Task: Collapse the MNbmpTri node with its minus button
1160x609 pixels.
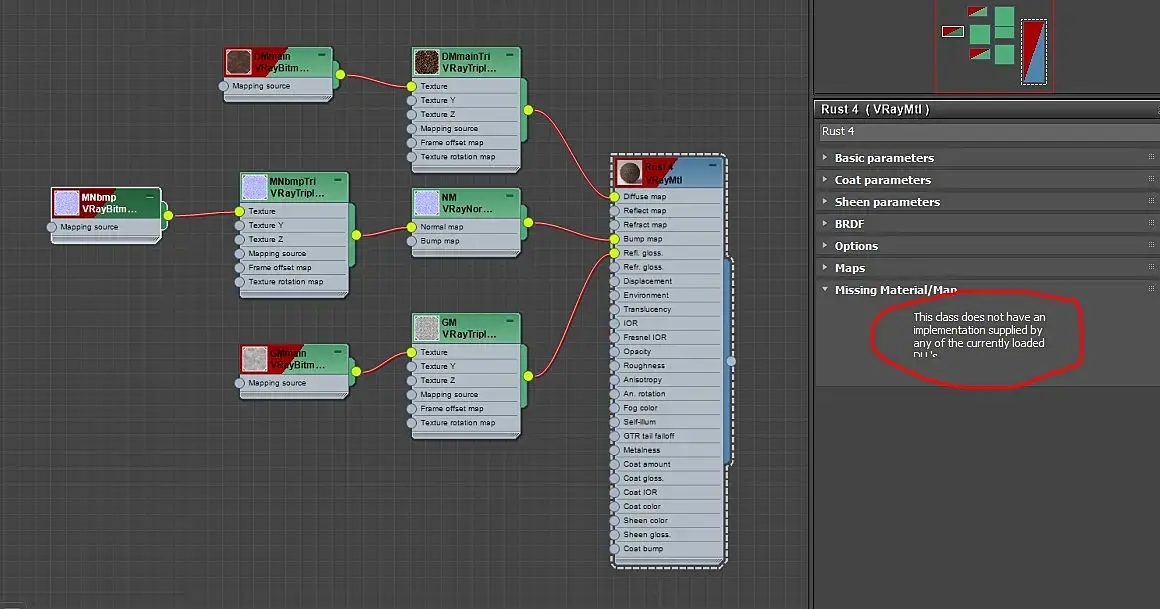Action: coord(338,181)
